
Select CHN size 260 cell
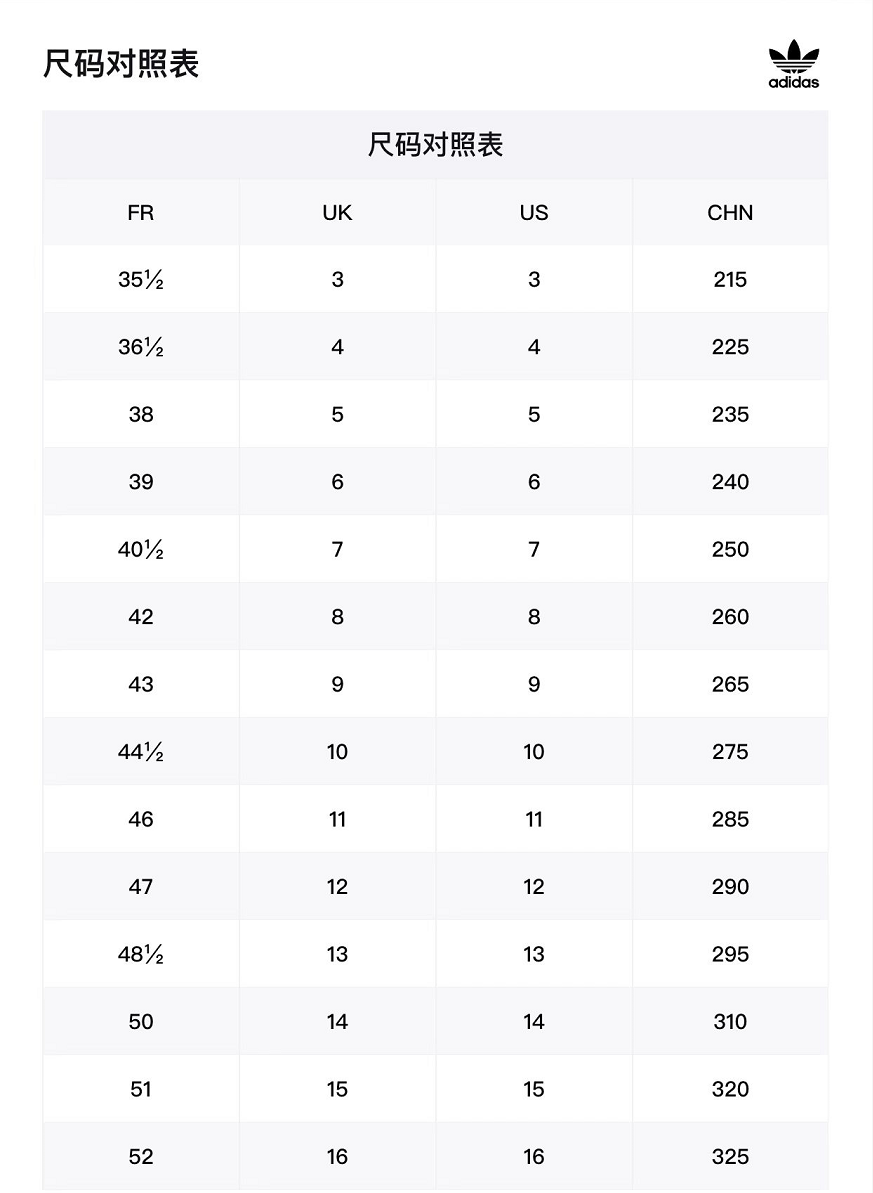(730, 616)
